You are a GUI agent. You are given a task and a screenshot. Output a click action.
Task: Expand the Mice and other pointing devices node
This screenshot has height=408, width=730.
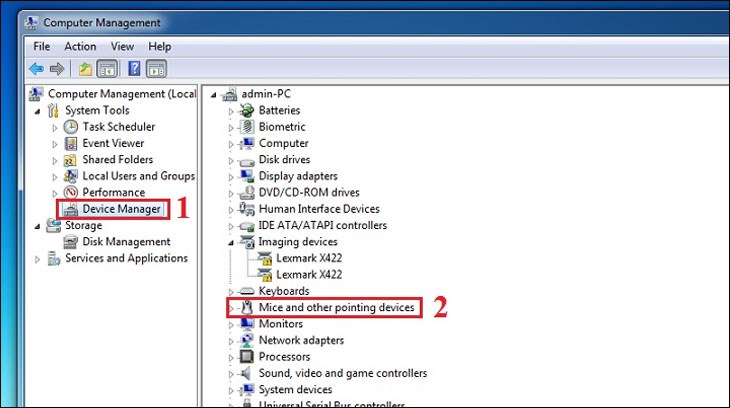(x=231, y=308)
